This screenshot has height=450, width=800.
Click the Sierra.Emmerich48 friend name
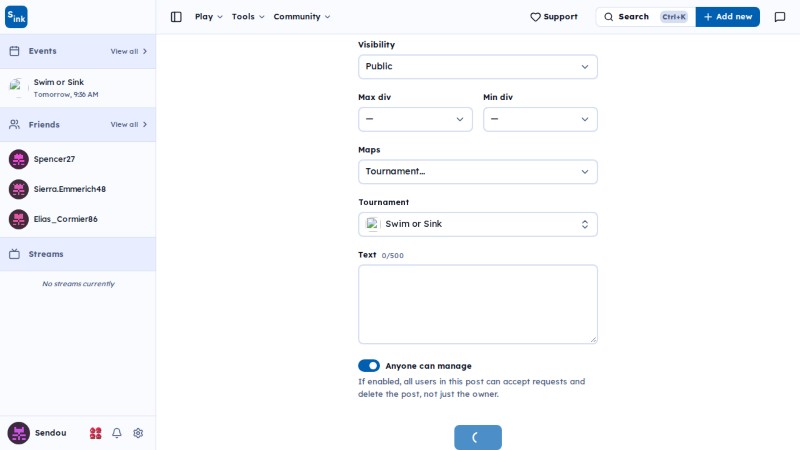pos(70,189)
